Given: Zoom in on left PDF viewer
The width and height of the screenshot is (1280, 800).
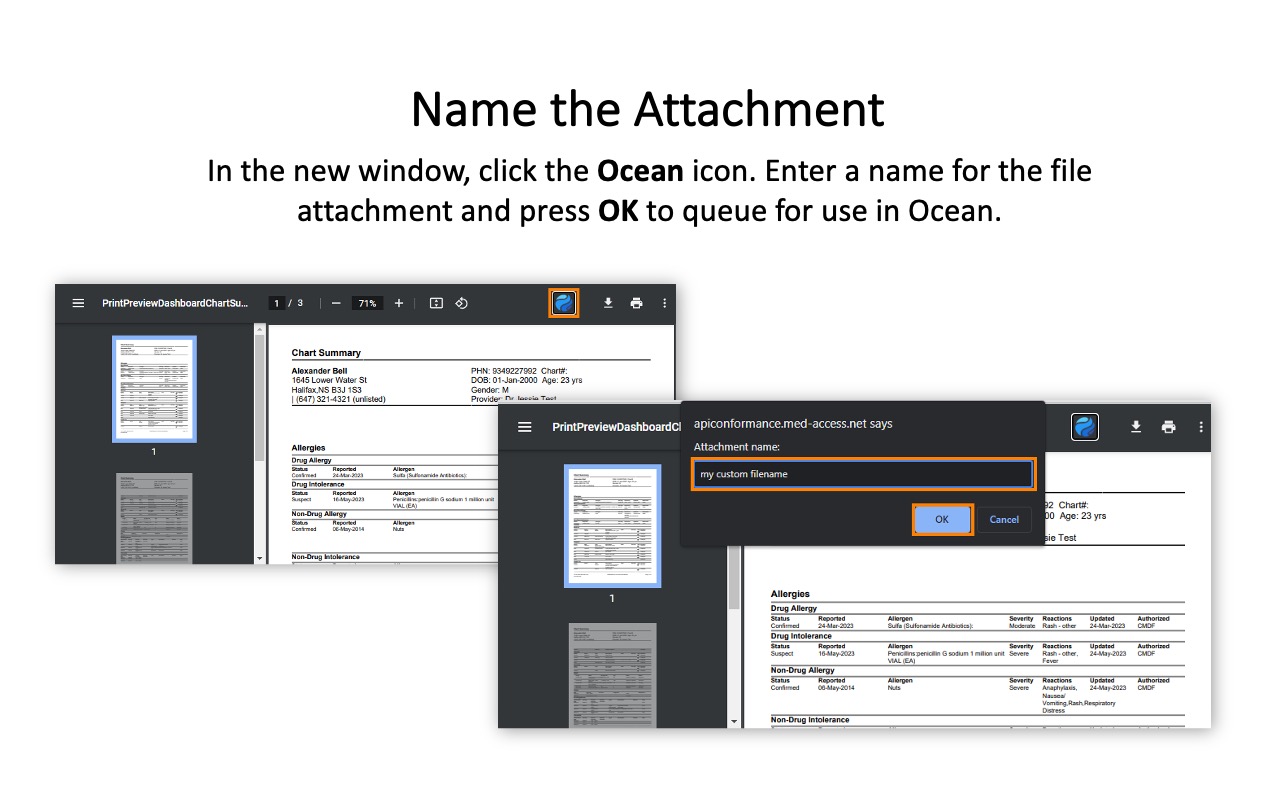Looking at the screenshot, I should pos(399,303).
